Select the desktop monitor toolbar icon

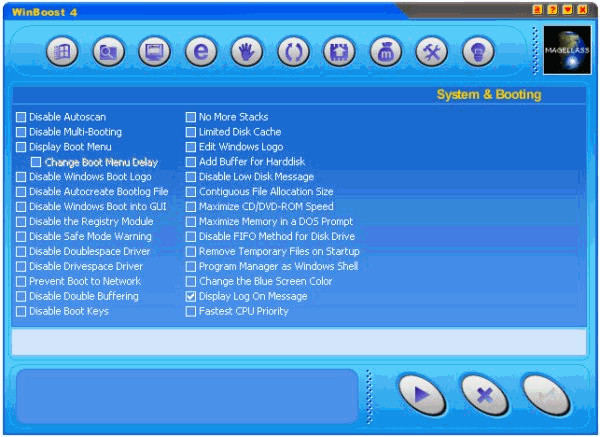tap(154, 52)
